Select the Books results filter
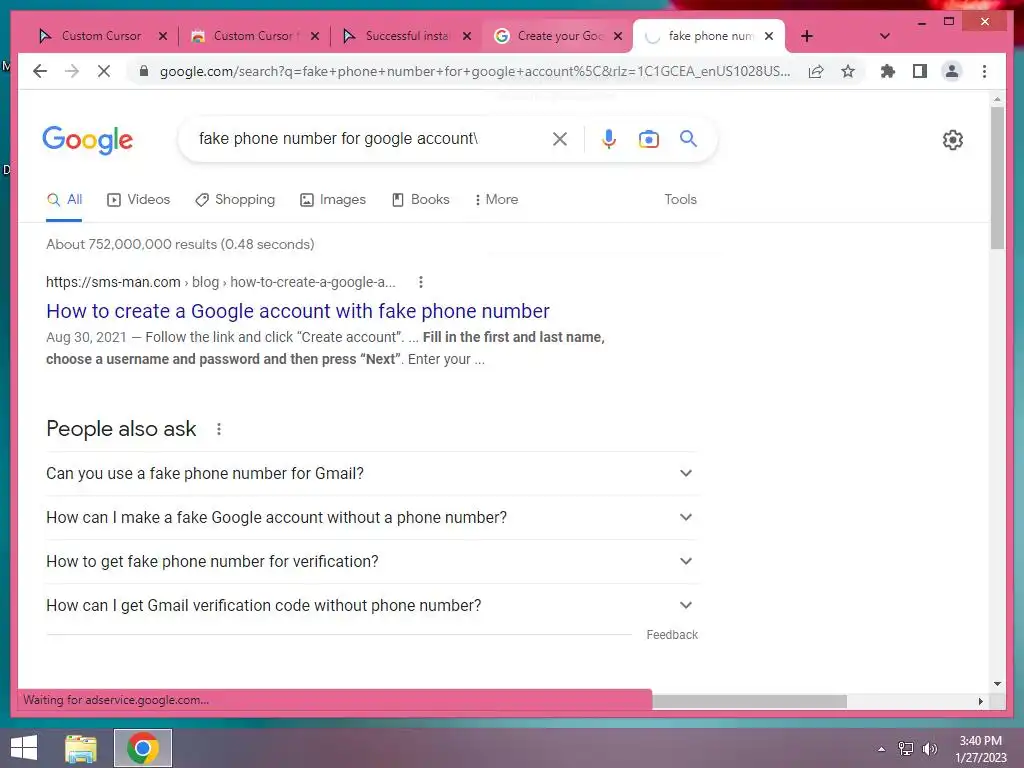This screenshot has height=768, width=1024. (x=421, y=200)
